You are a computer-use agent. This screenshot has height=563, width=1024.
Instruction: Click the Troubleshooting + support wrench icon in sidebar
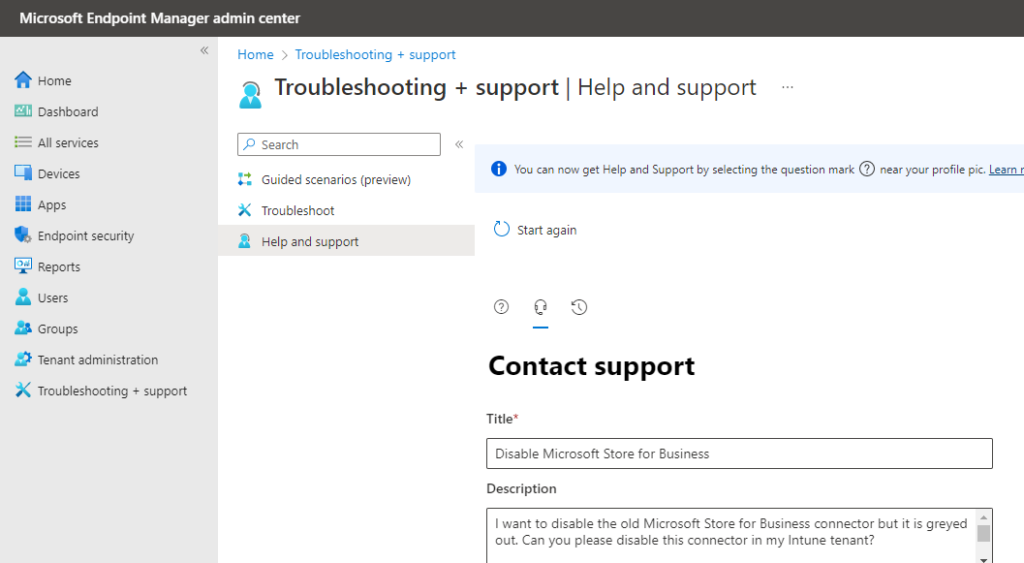click(23, 390)
